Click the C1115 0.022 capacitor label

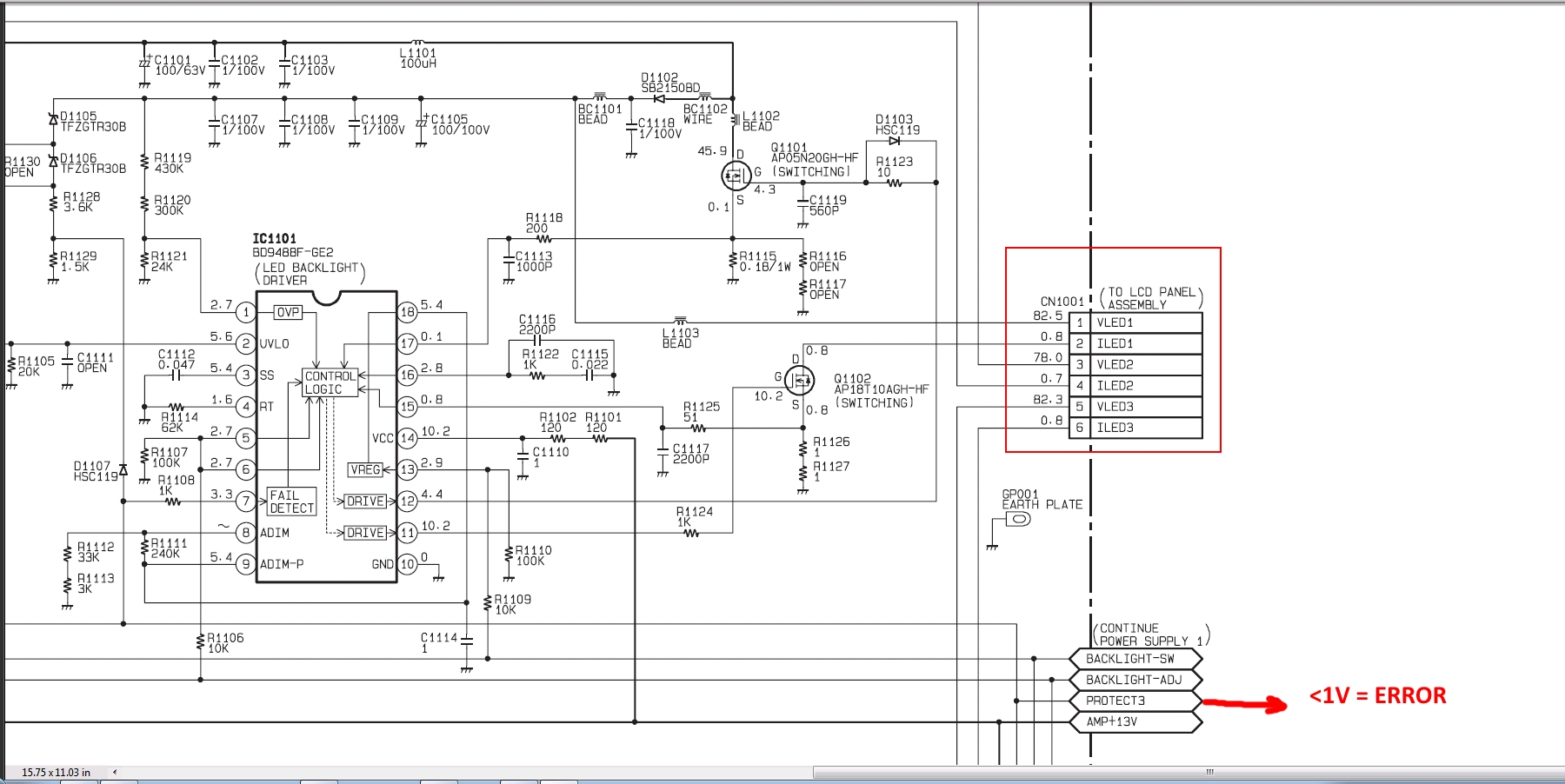tap(590, 360)
